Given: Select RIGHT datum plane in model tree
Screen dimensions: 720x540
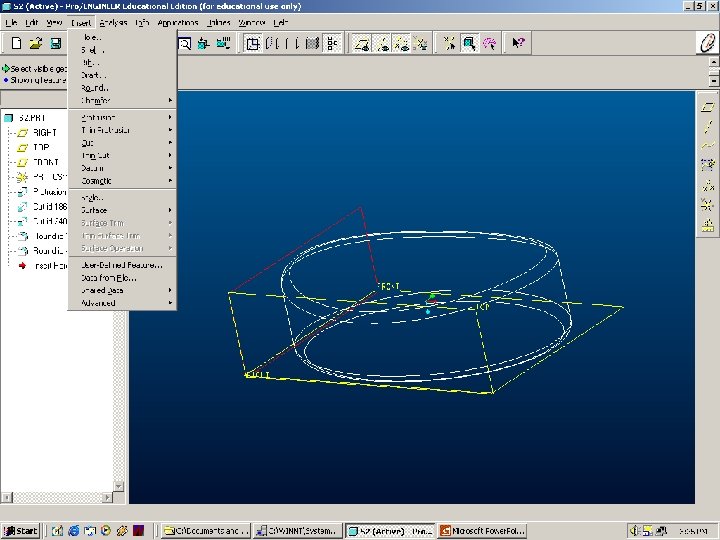Looking at the screenshot, I should tap(44, 132).
